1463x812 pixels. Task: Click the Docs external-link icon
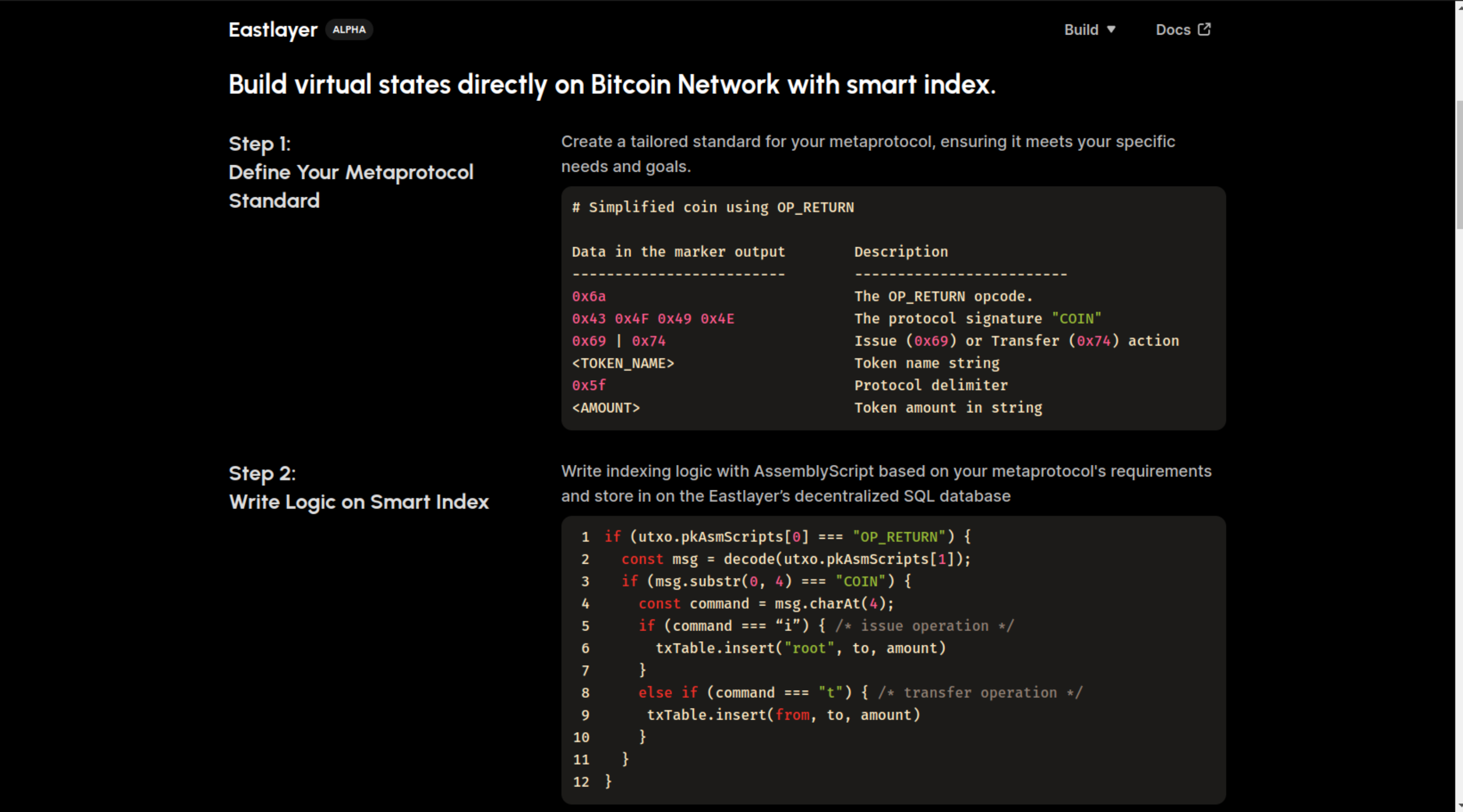tap(1204, 29)
